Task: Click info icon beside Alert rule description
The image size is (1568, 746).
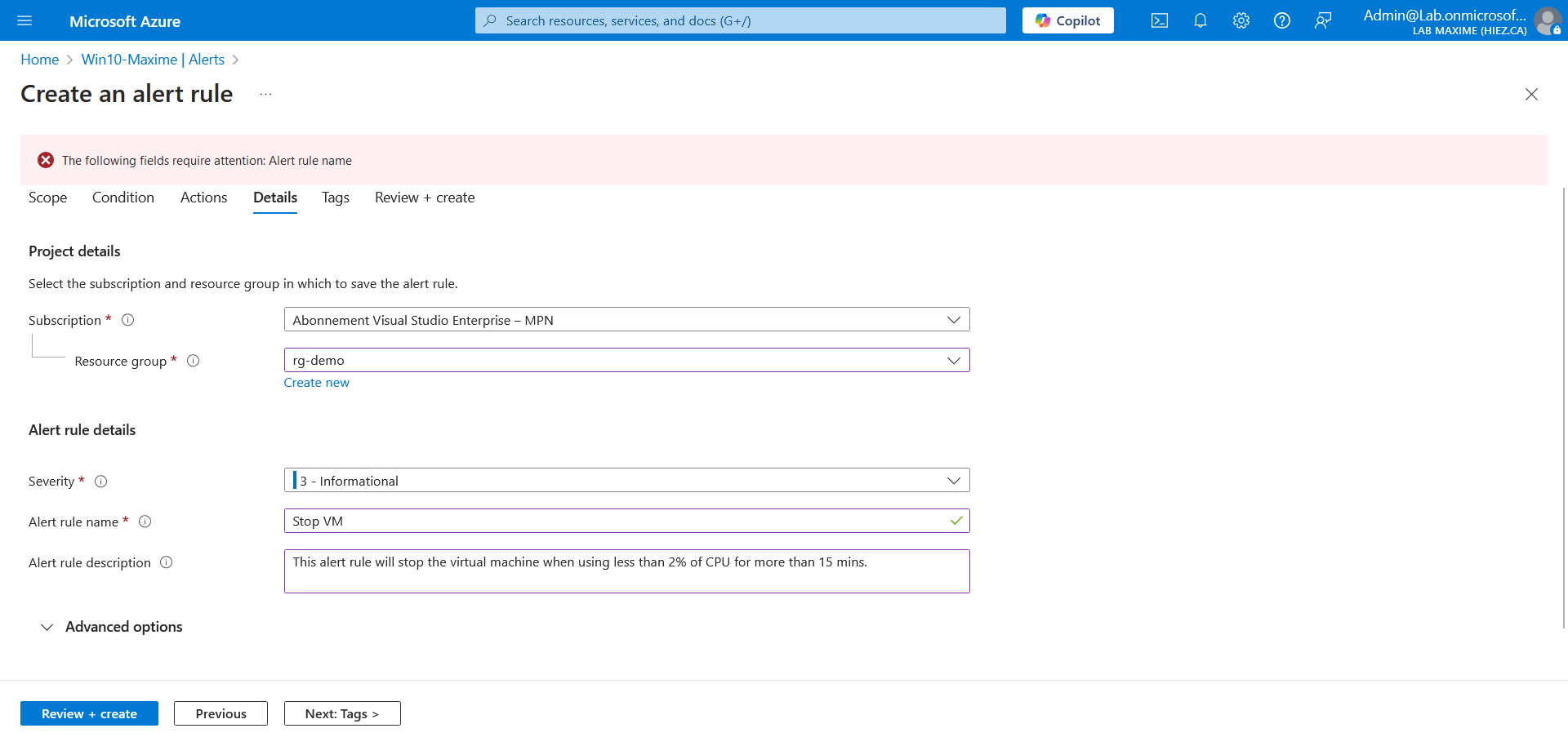Action: pyautogui.click(x=167, y=562)
